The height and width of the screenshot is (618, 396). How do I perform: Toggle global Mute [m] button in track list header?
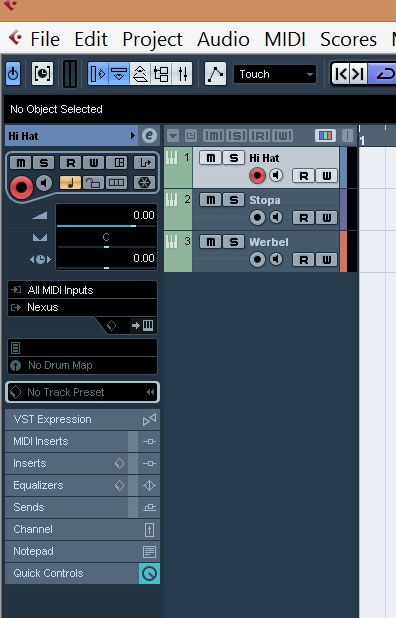pos(213,136)
